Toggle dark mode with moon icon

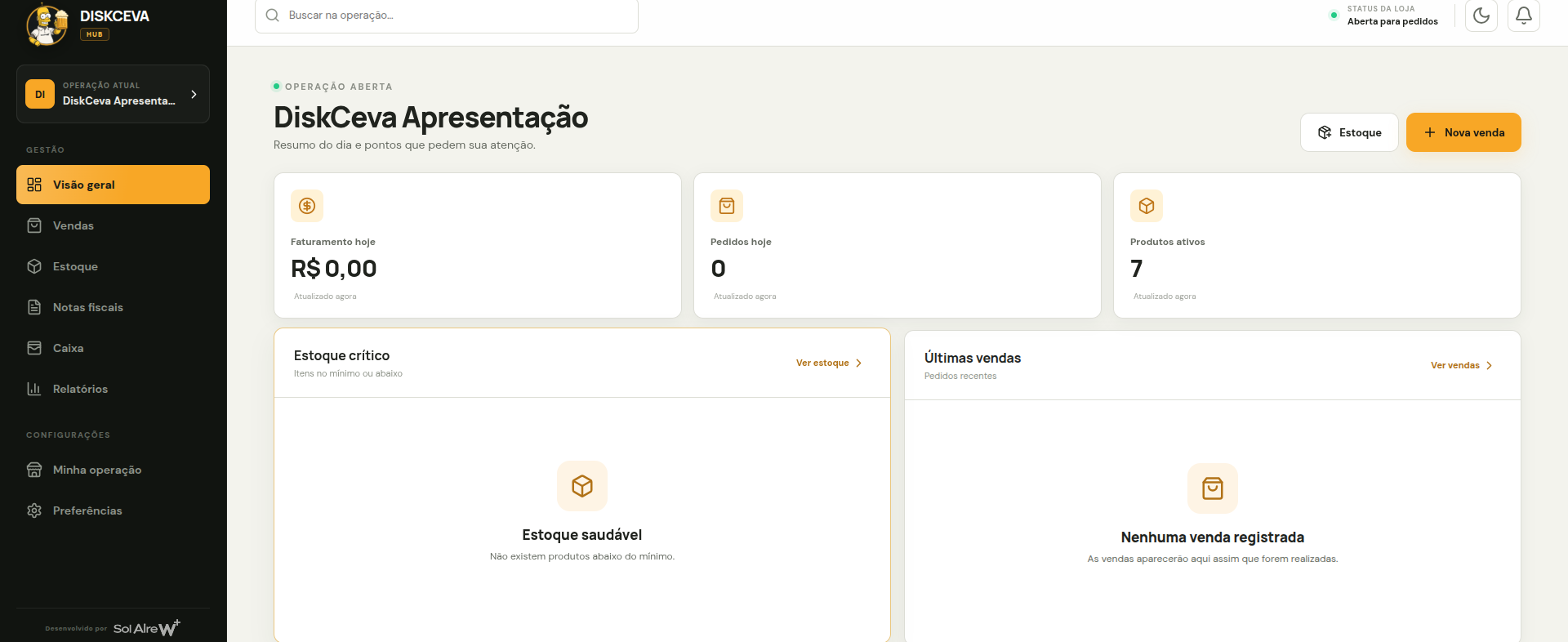1481,16
